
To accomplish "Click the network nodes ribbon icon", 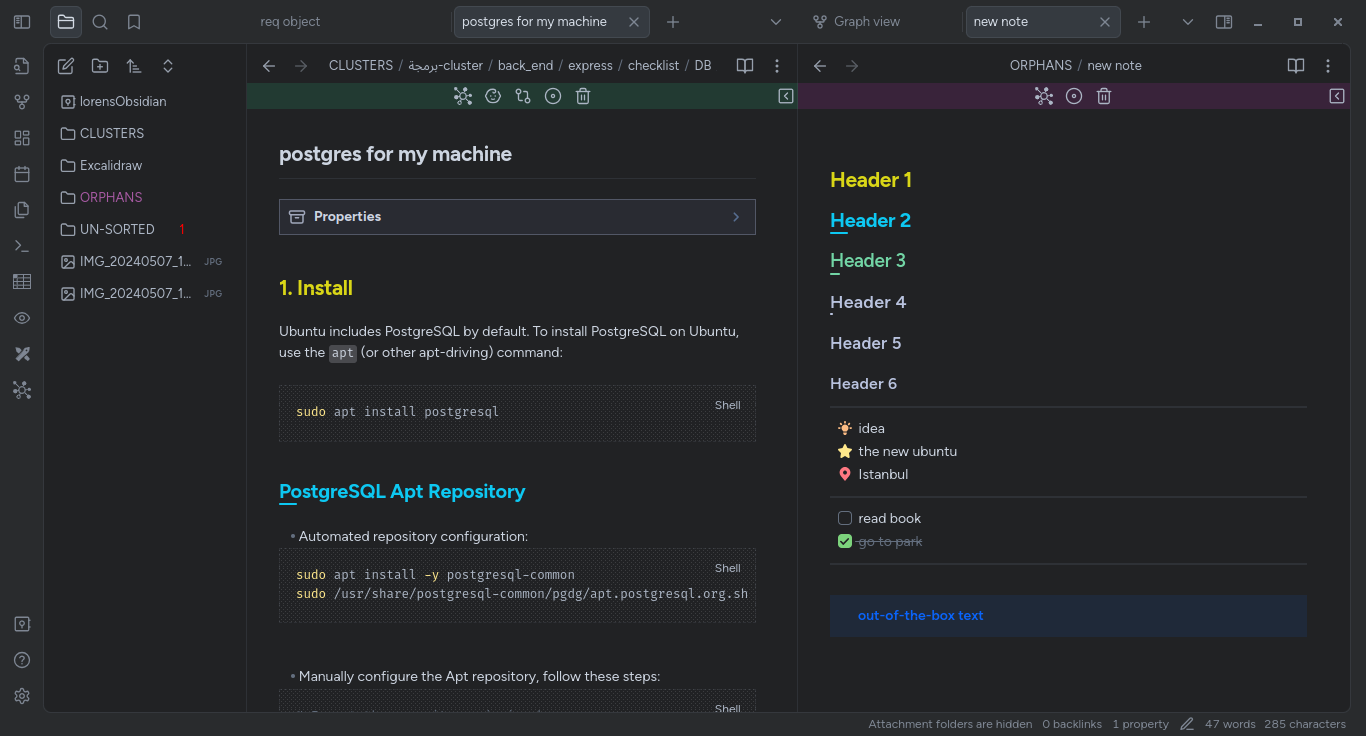I will [22, 390].
